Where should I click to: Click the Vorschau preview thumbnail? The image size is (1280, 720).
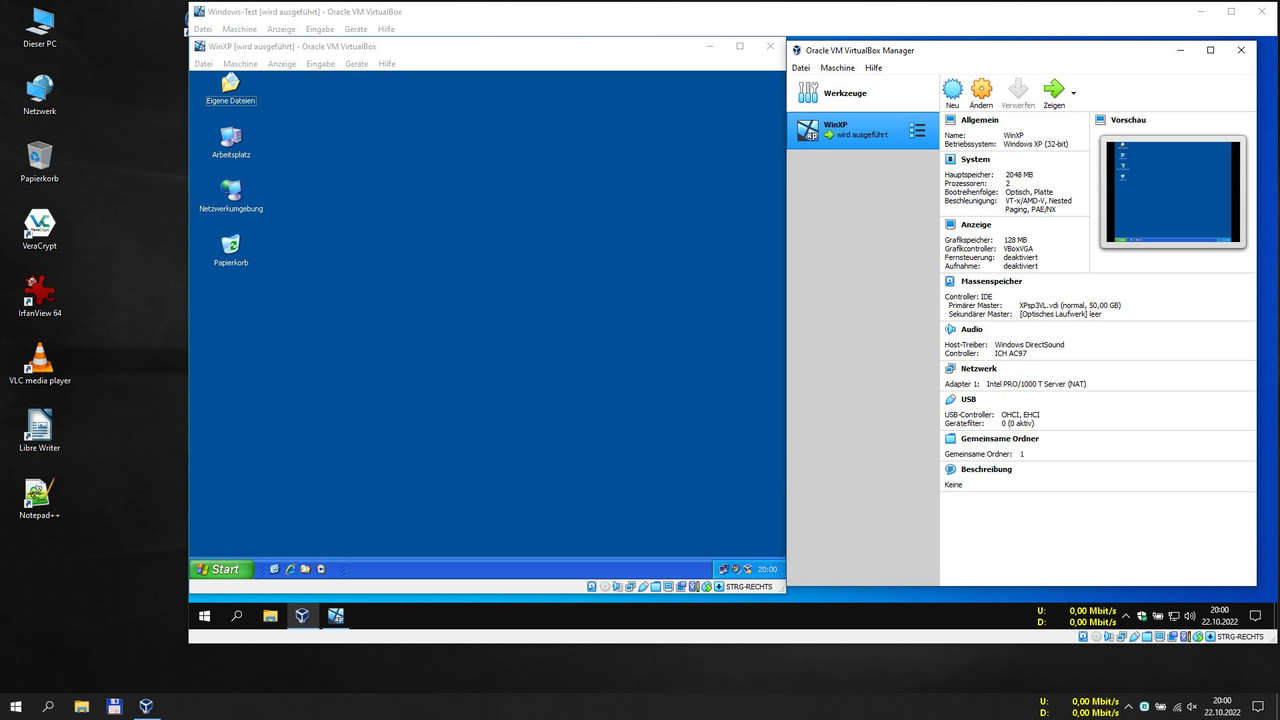1173,192
